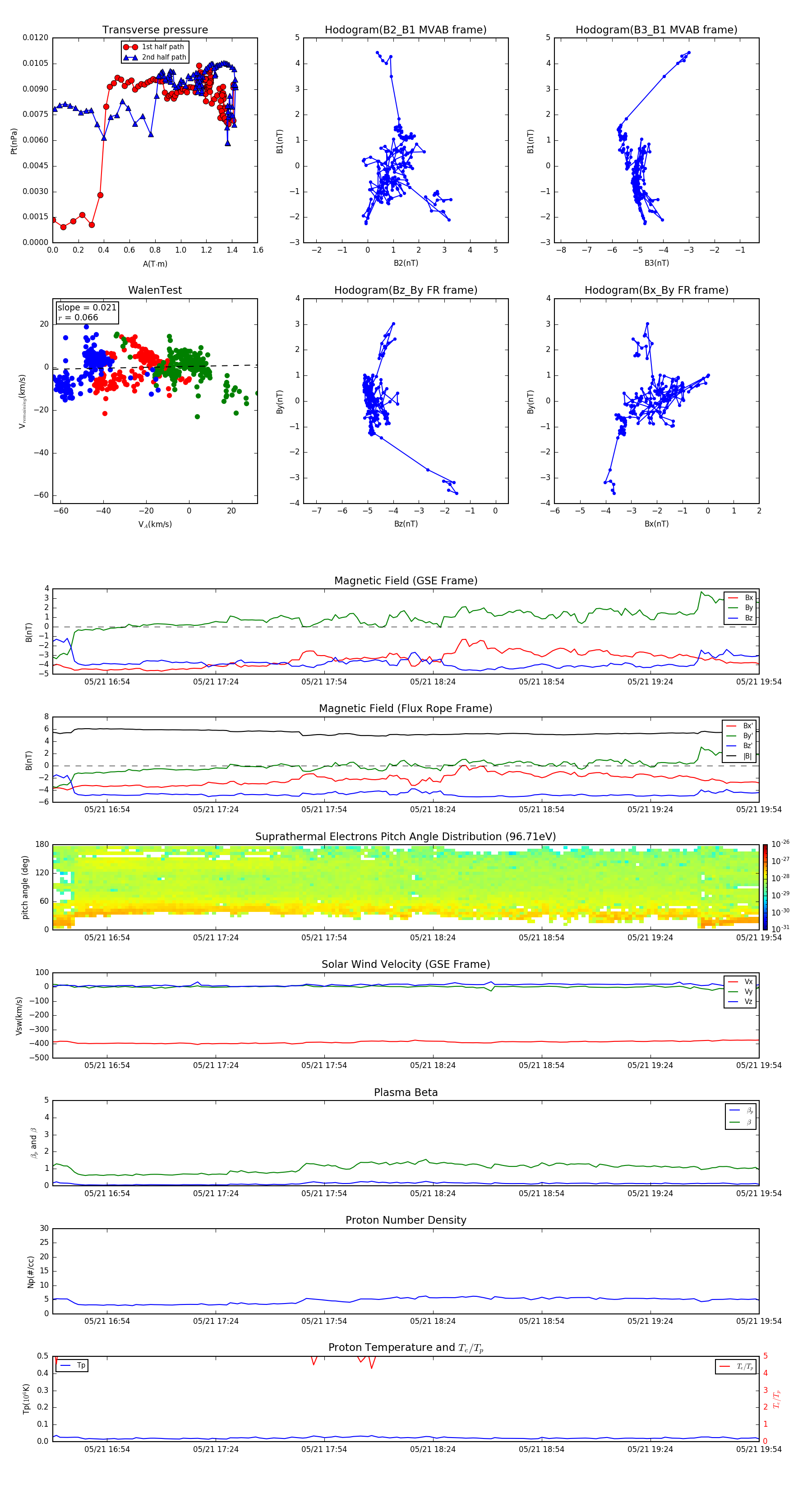This screenshot has height=1489, width=812.
Task: Click the 'Vz' entry in velocity legend
Action: pos(740,1001)
